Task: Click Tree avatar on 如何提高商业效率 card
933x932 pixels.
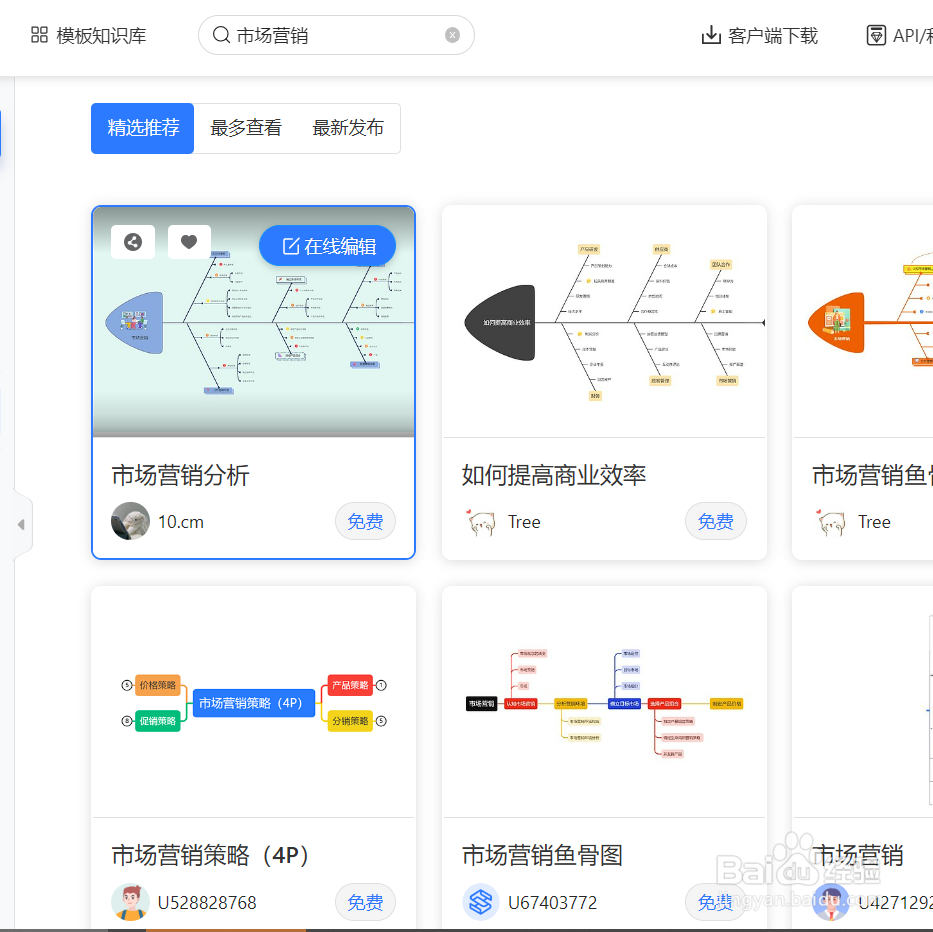Action: click(481, 522)
